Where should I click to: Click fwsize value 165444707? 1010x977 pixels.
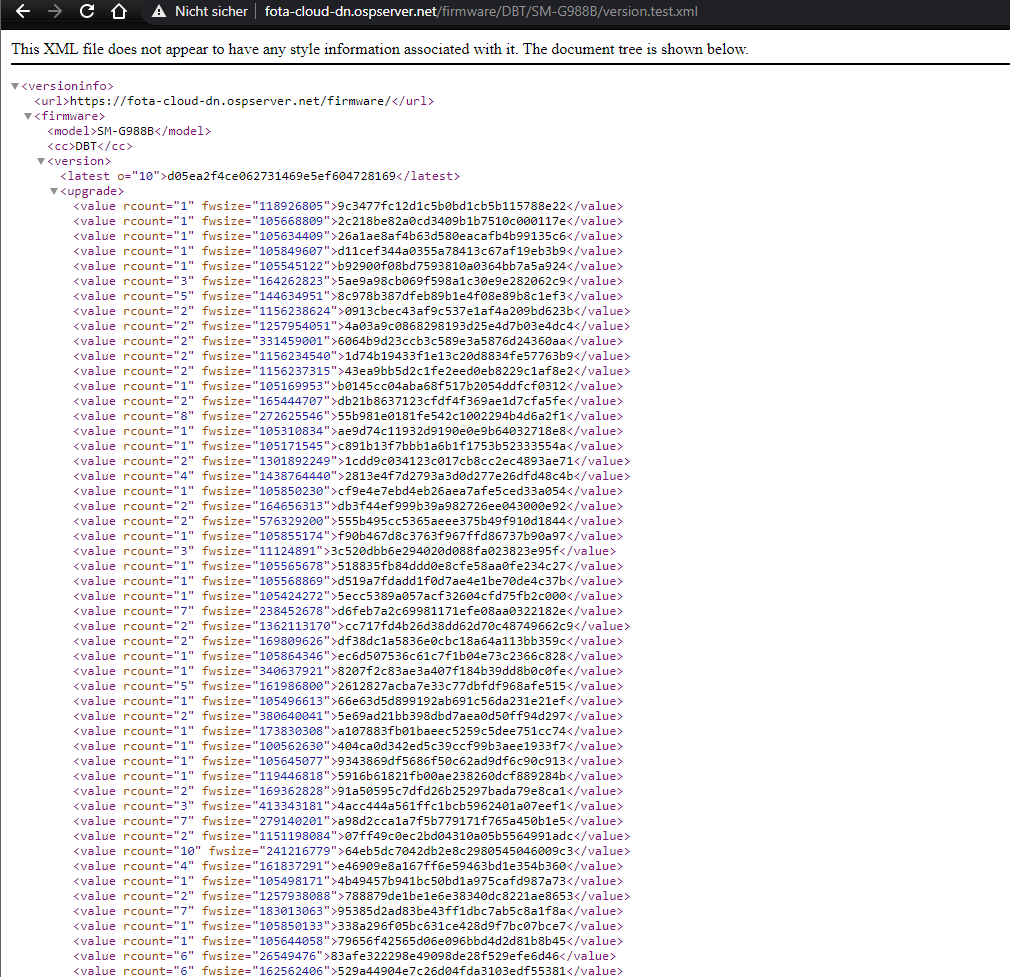click(x=291, y=401)
